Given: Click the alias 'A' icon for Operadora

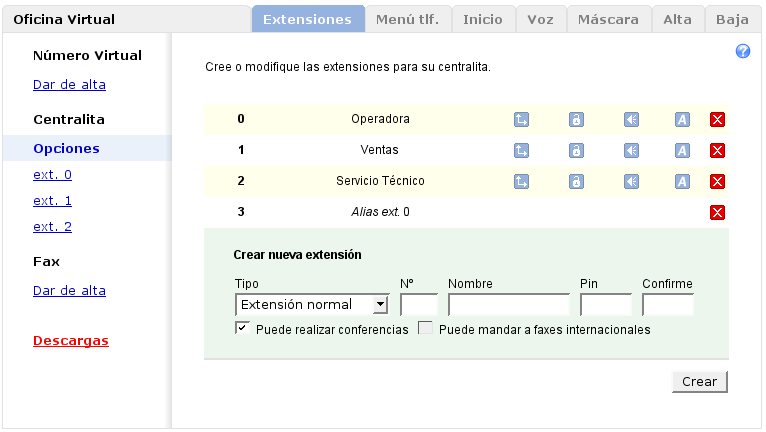Looking at the screenshot, I should click(x=682, y=120).
